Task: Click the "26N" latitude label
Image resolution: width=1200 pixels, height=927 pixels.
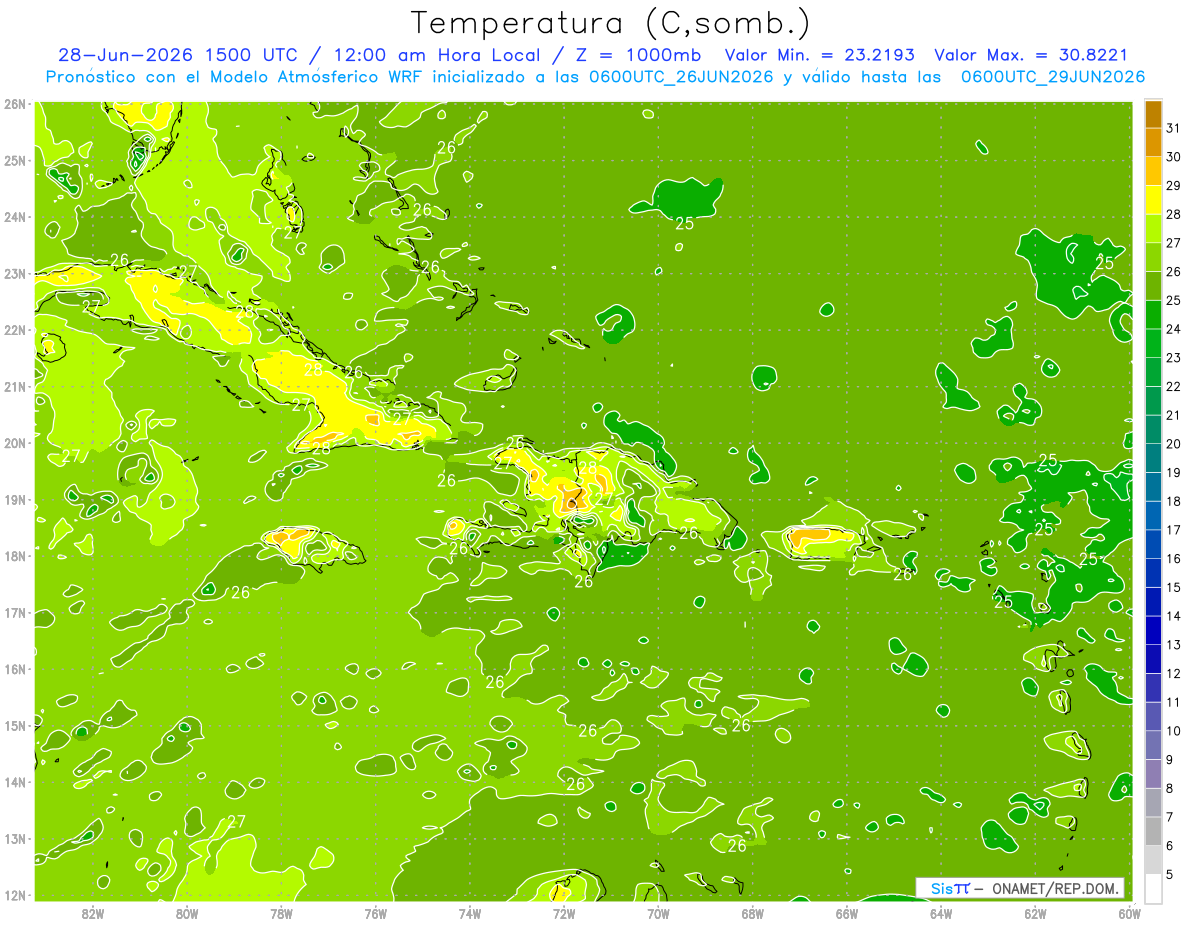Action: (15, 104)
